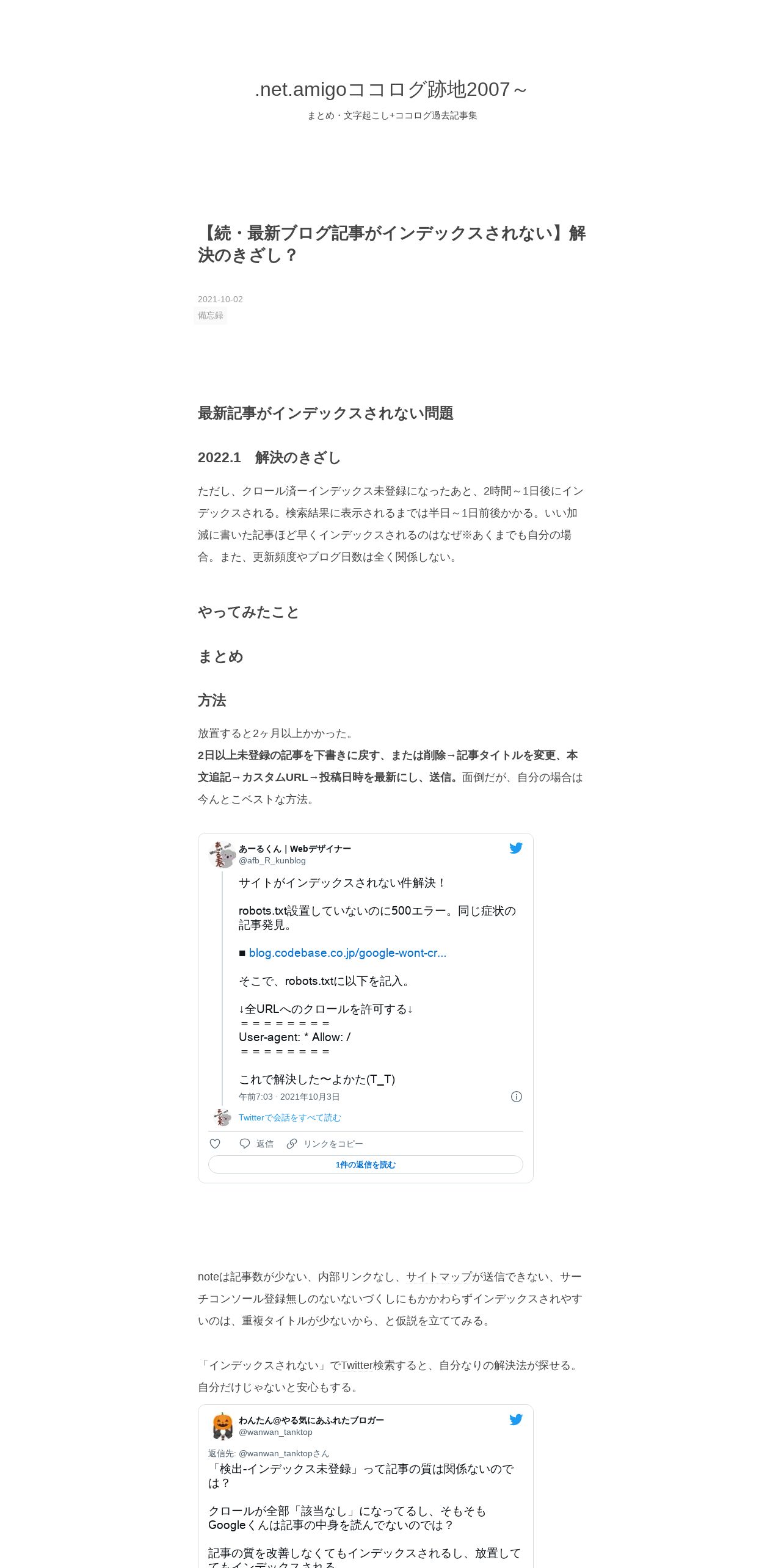Click the copy link chain icon
This screenshot has height=1568, width=784.
(292, 1144)
